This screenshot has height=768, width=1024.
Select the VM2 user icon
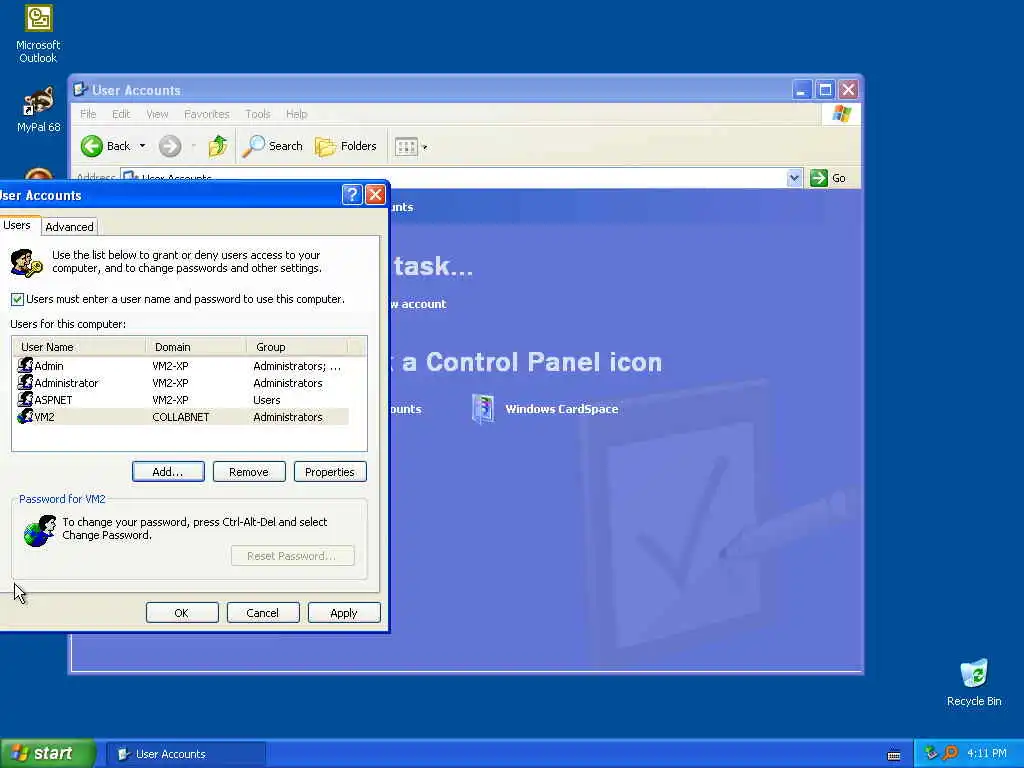coord(25,416)
